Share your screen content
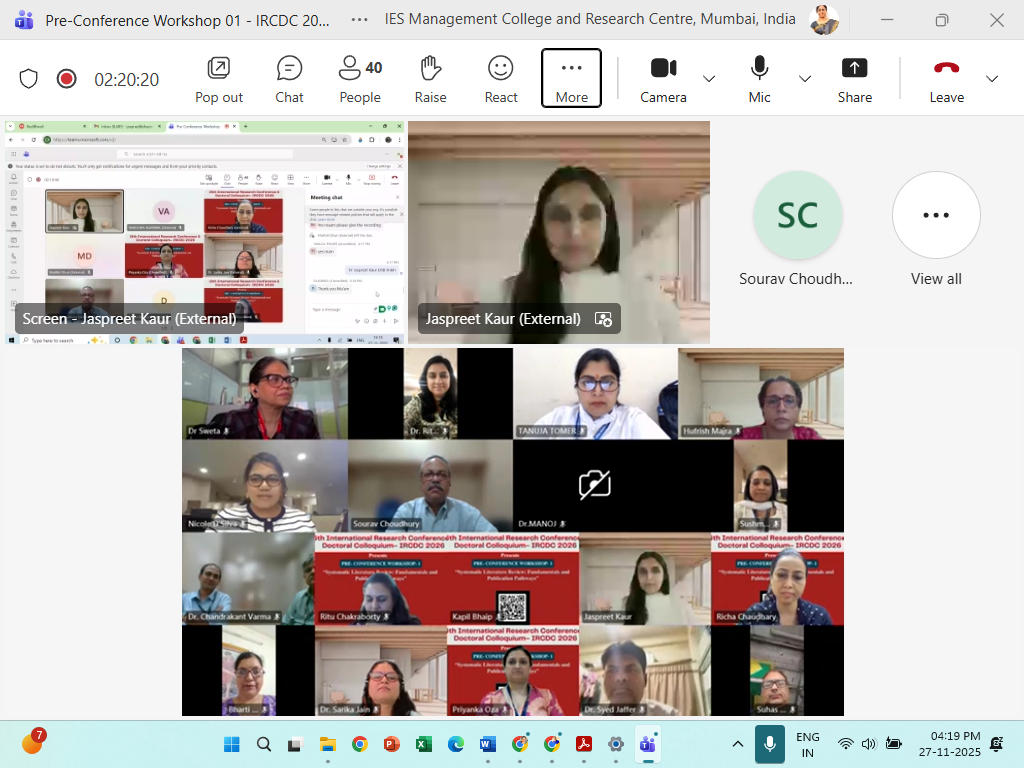 click(x=854, y=80)
